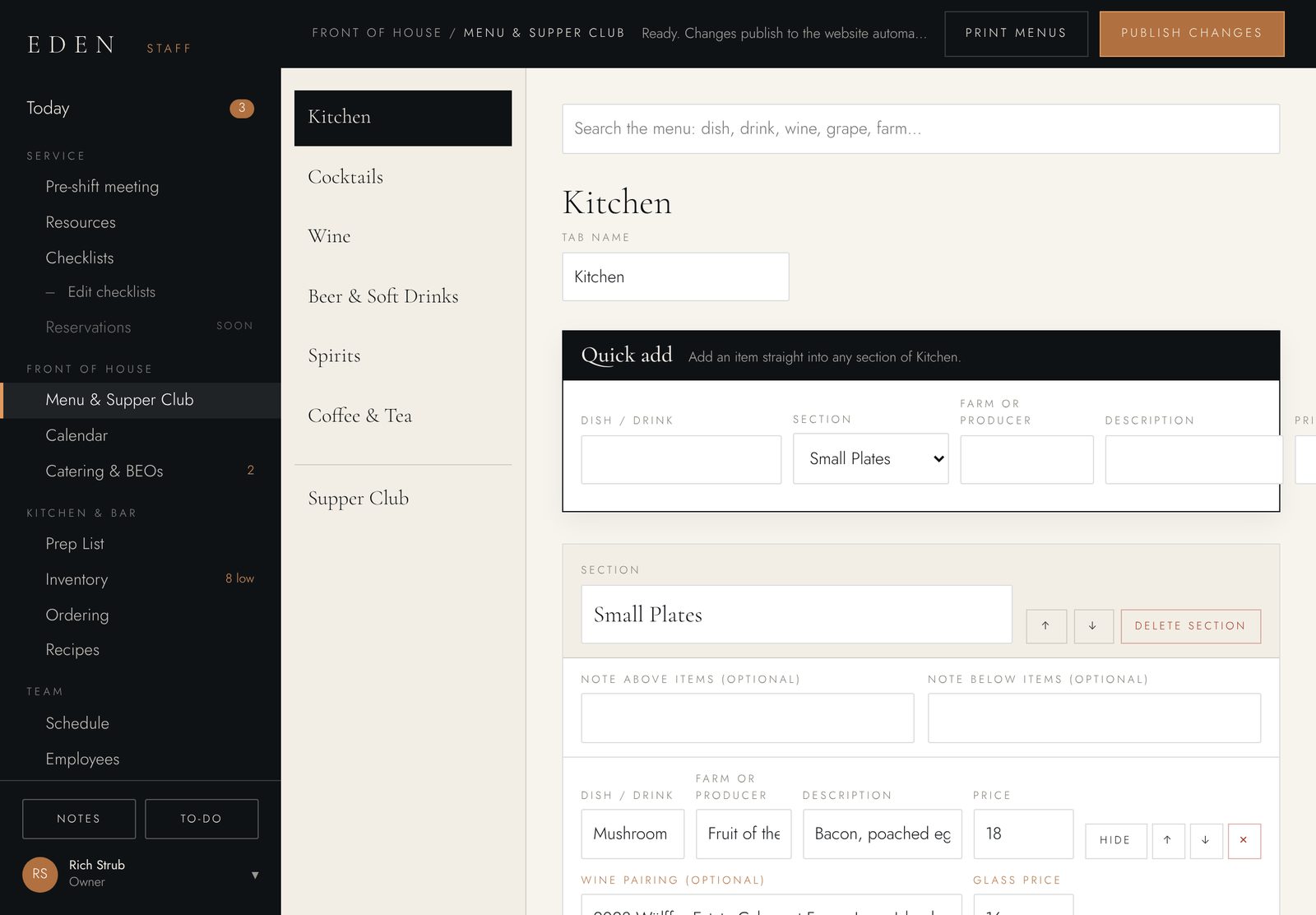Switch to Wine tab
Screen dimensions: 1316x915
(x=403, y=236)
